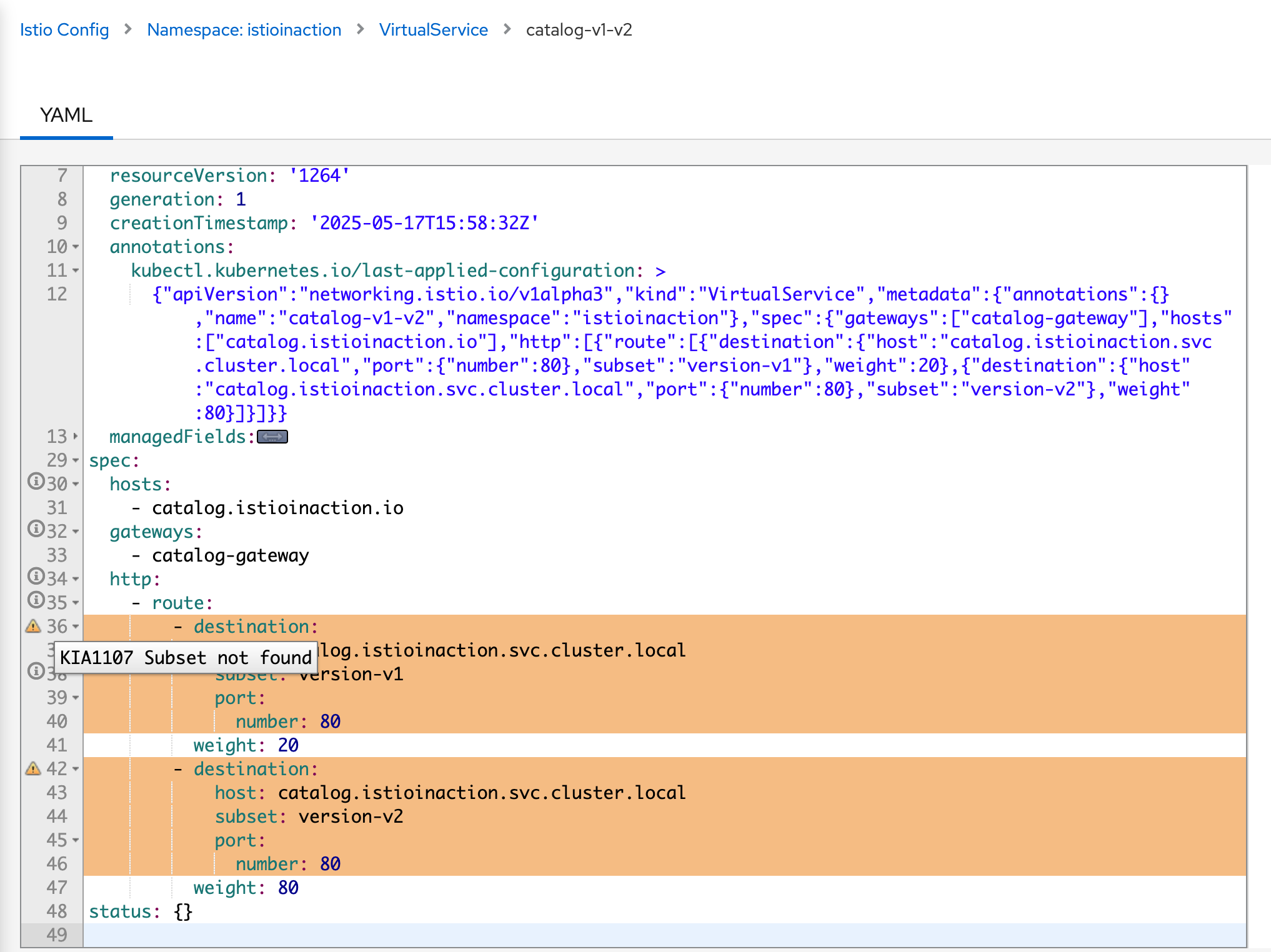The width and height of the screenshot is (1271, 952).
Task: Open the Istio Config breadcrumb link
Action: pyautogui.click(x=64, y=30)
